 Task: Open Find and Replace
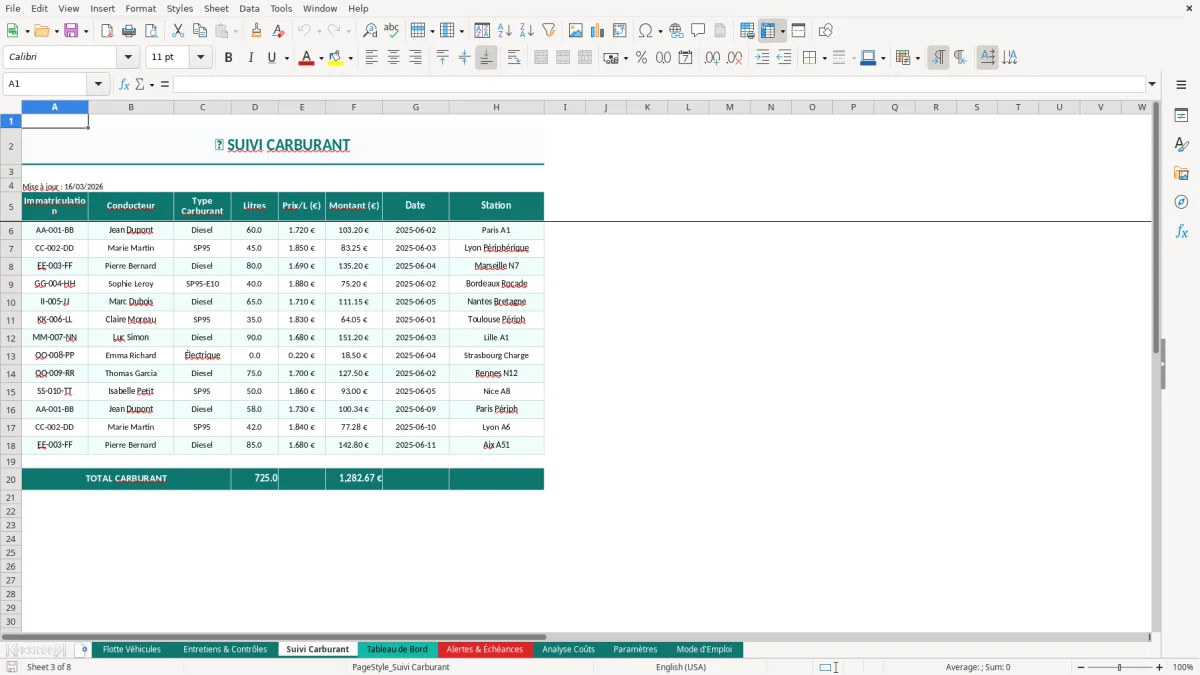(x=370, y=31)
